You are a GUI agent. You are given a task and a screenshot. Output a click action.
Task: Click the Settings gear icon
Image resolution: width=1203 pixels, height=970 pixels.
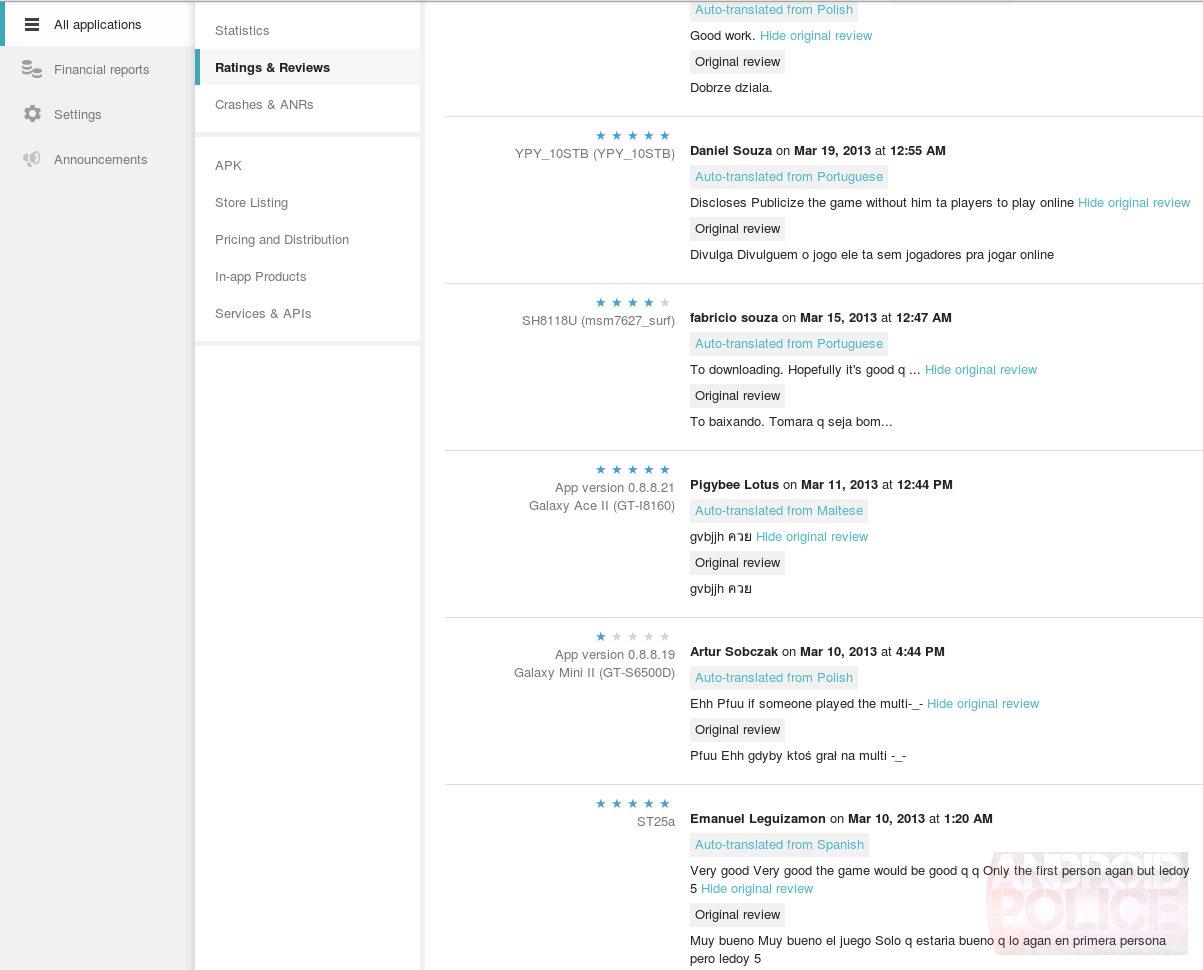pyautogui.click(x=32, y=114)
